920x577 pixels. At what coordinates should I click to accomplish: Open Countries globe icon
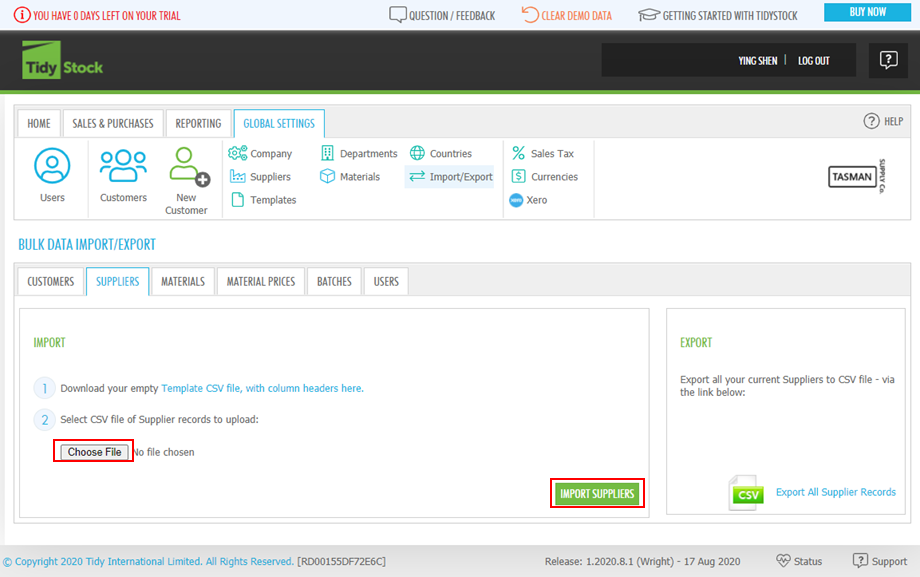click(417, 153)
